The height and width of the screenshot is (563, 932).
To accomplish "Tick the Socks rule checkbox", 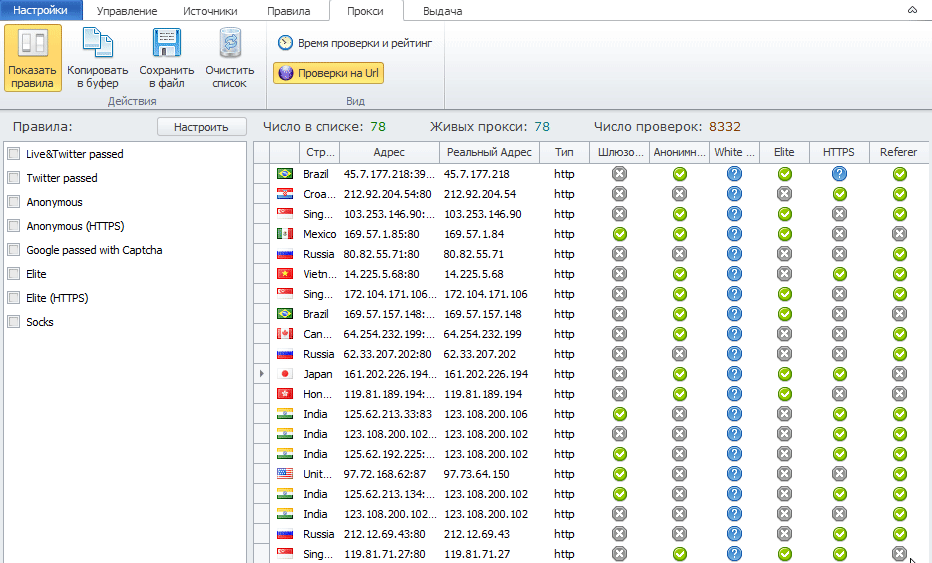I will coord(14,322).
